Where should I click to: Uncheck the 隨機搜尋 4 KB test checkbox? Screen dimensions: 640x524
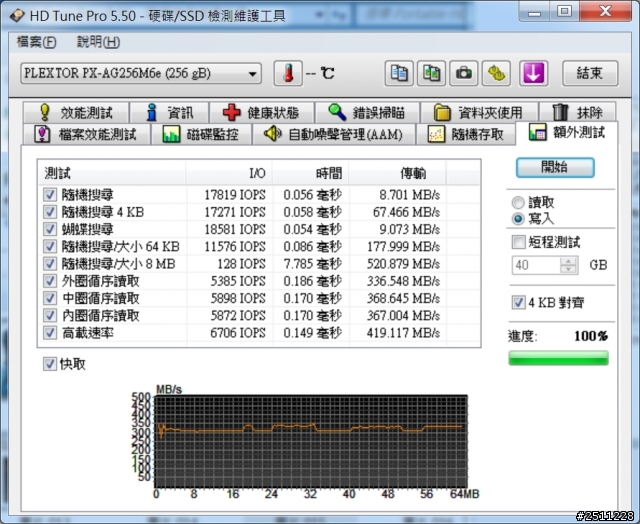(x=50, y=212)
